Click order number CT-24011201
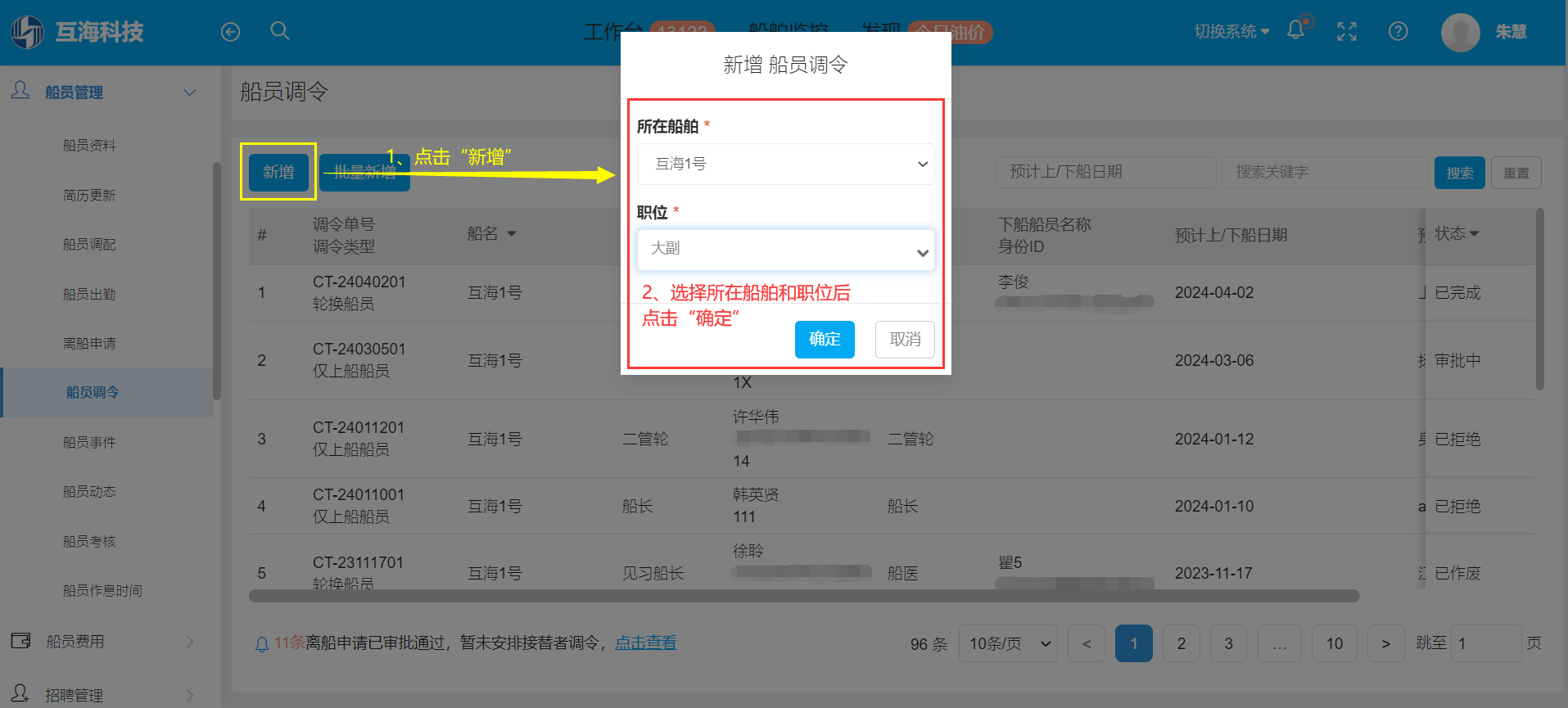Viewport: 1568px width, 708px height. [x=359, y=427]
